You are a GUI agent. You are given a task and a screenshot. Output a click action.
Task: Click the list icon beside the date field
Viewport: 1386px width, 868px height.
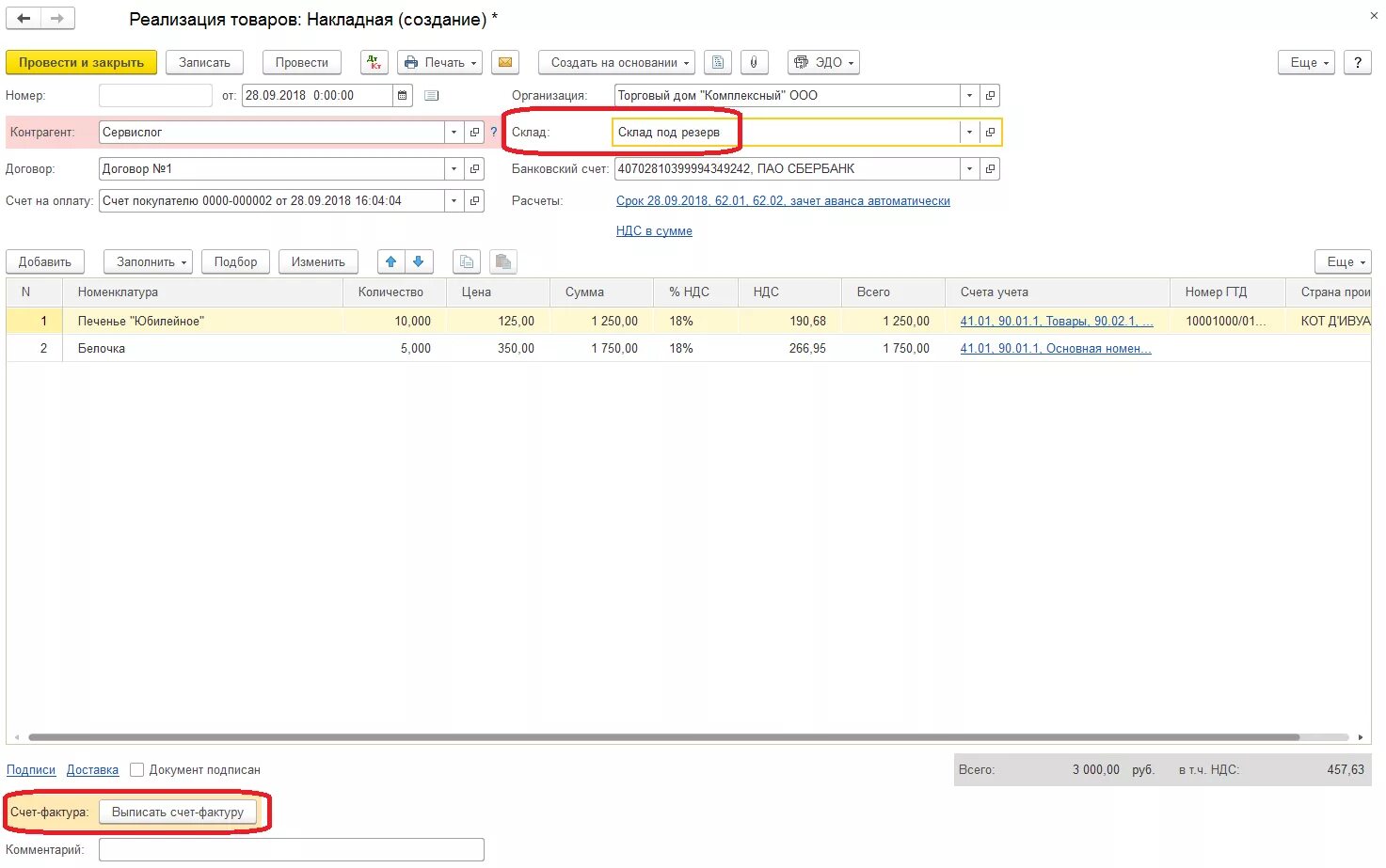[x=432, y=95]
